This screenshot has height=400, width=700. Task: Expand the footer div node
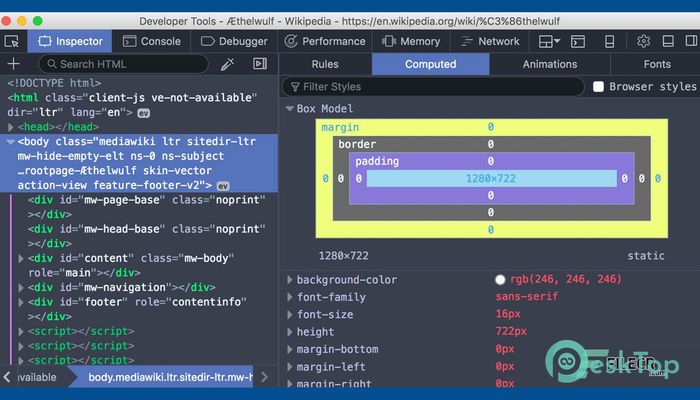click(x=21, y=302)
